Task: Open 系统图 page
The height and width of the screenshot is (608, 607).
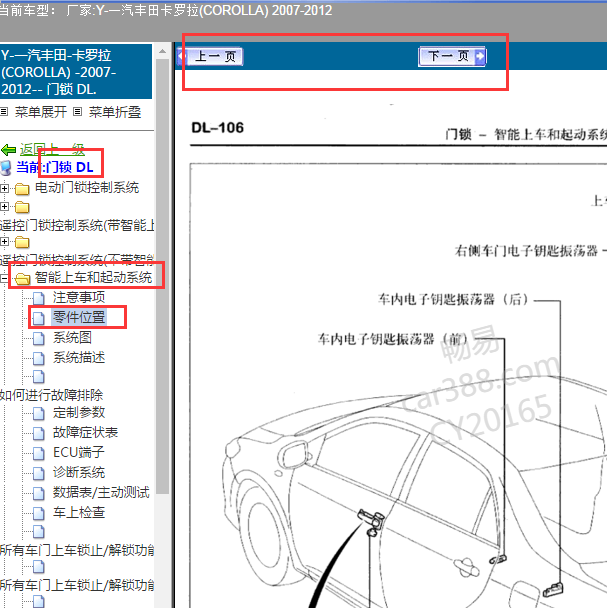Action: click(72, 337)
